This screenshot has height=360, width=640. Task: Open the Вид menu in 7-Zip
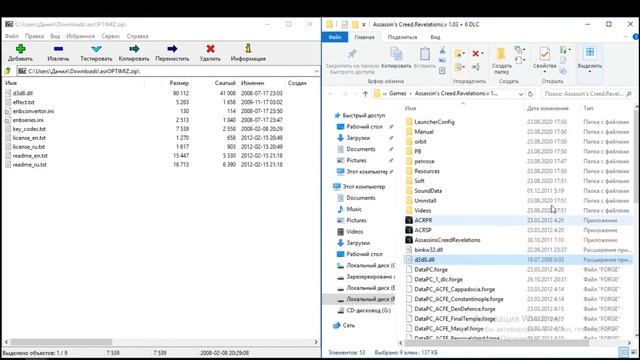click(x=55, y=36)
